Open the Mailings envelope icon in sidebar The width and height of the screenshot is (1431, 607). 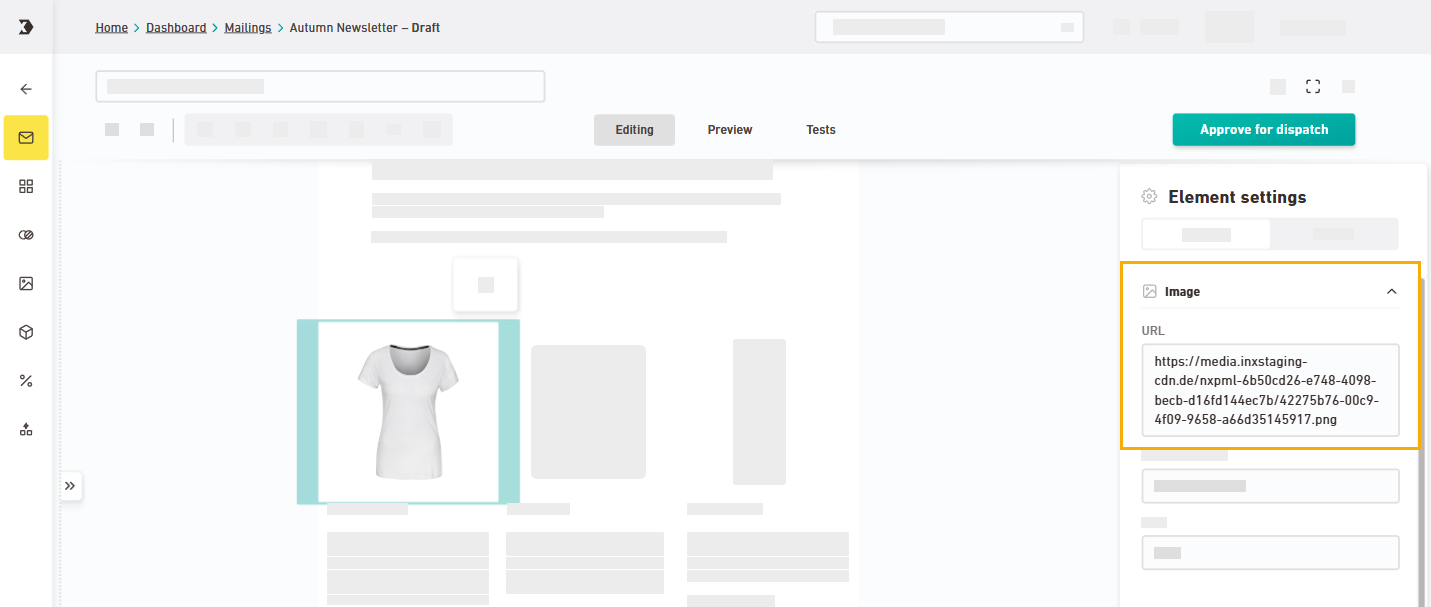click(26, 138)
